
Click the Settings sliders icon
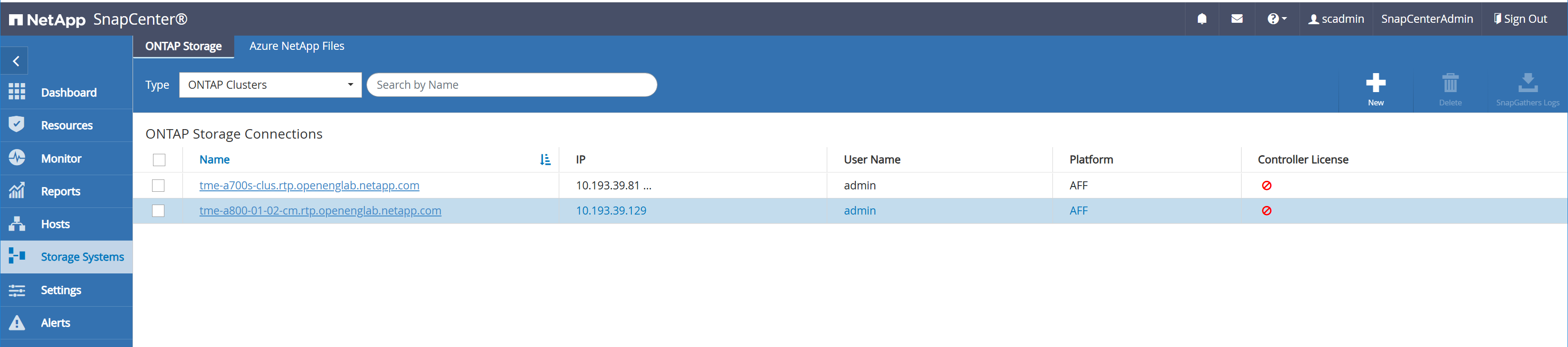pyautogui.click(x=17, y=290)
